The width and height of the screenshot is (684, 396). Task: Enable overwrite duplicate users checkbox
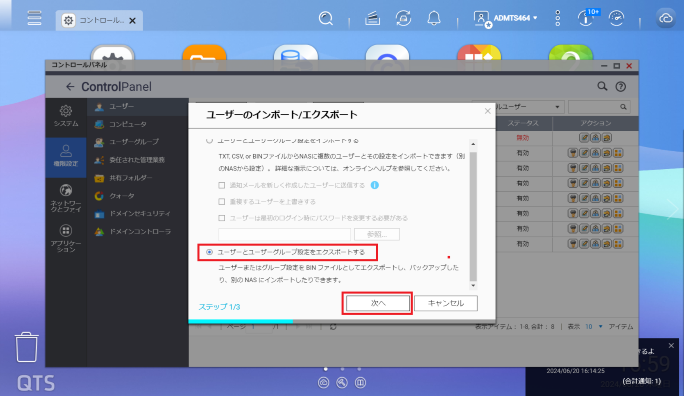[222, 201]
